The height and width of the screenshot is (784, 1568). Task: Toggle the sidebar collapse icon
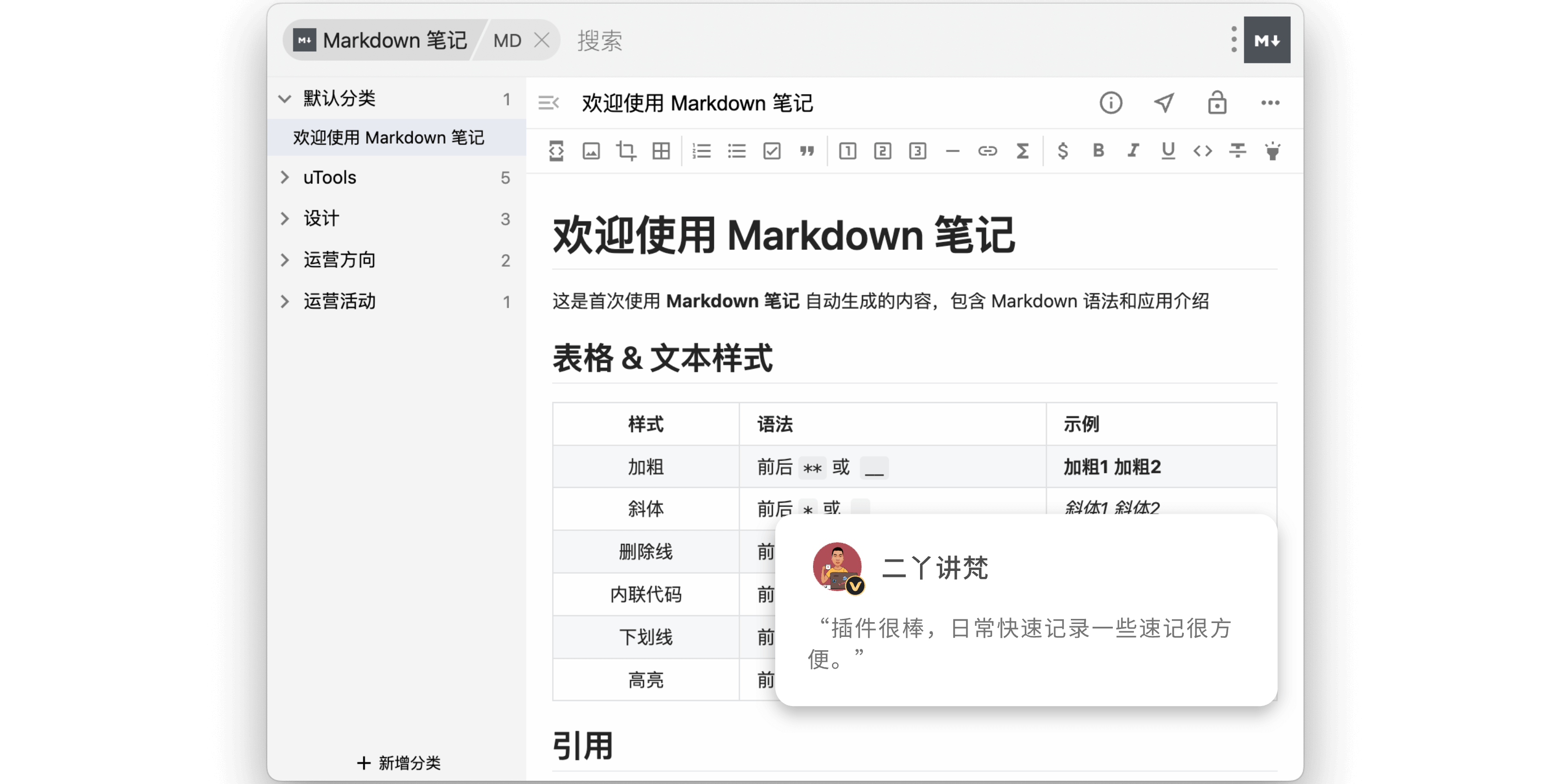548,103
